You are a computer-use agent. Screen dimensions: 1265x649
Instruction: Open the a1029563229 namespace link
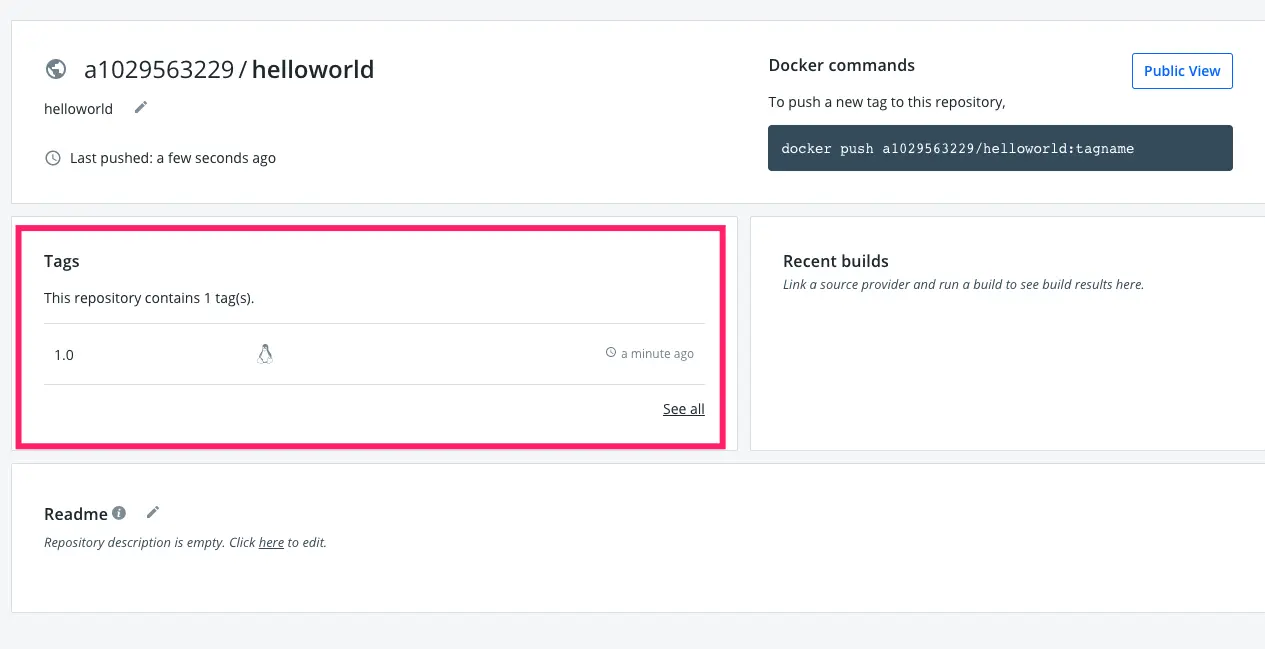coord(159,69)
